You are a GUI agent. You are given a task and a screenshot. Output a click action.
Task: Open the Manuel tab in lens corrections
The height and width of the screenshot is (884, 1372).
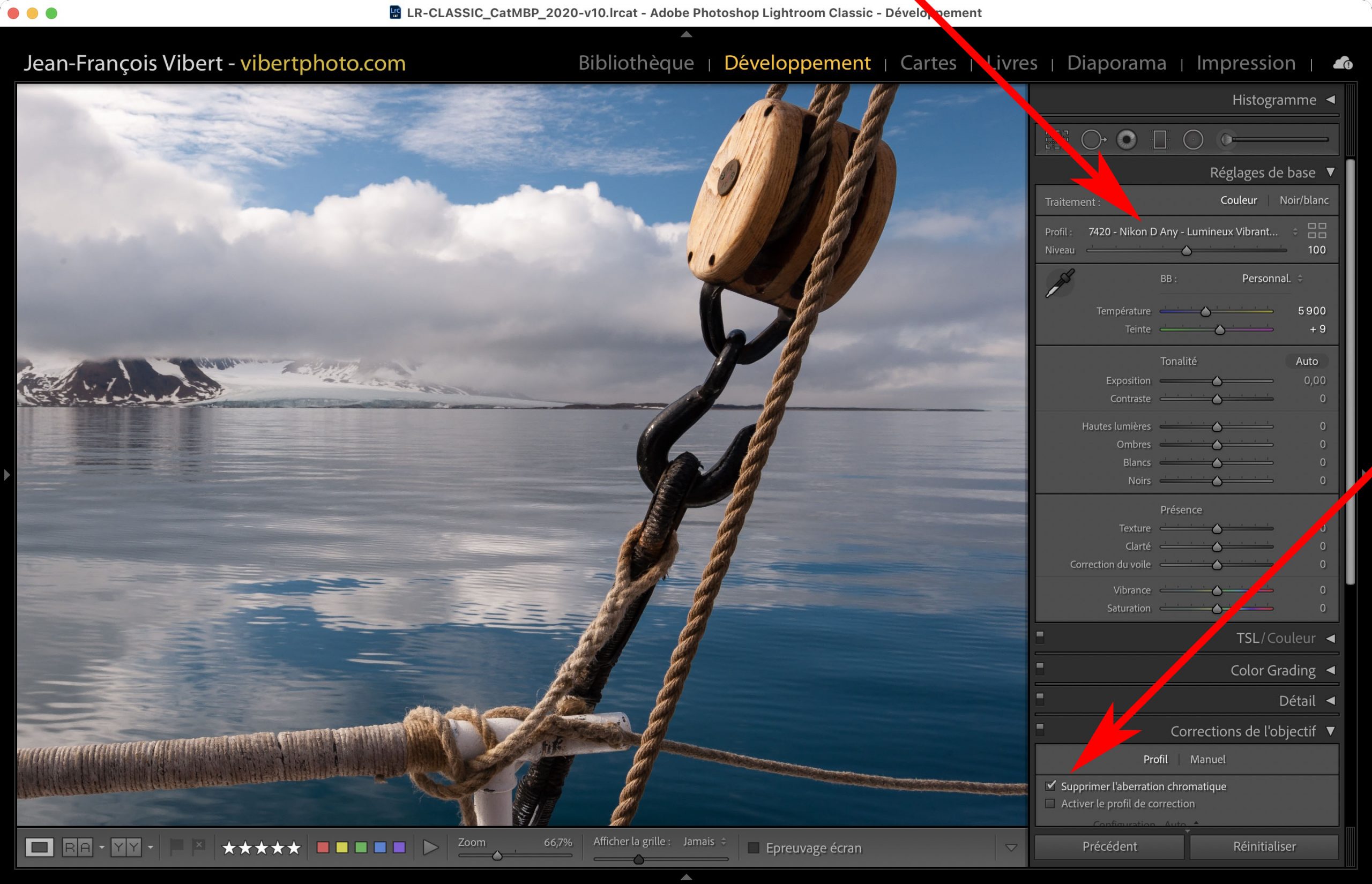[x=1207, y=760]
